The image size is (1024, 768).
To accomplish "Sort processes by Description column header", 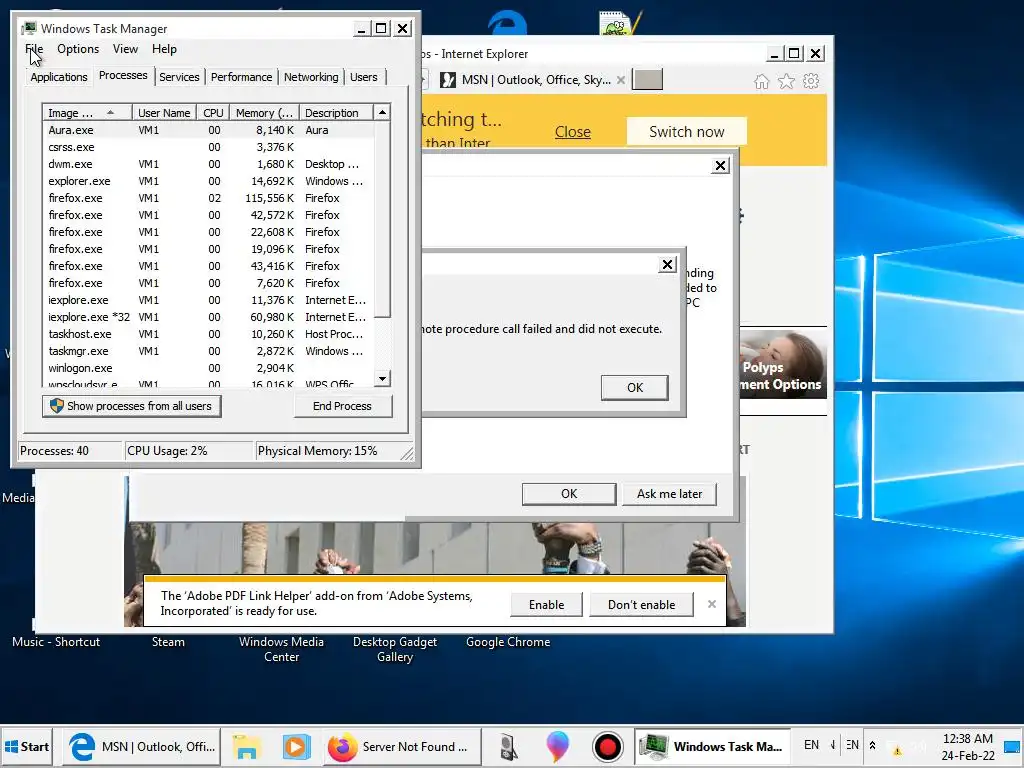I will [x=336, y=113].
